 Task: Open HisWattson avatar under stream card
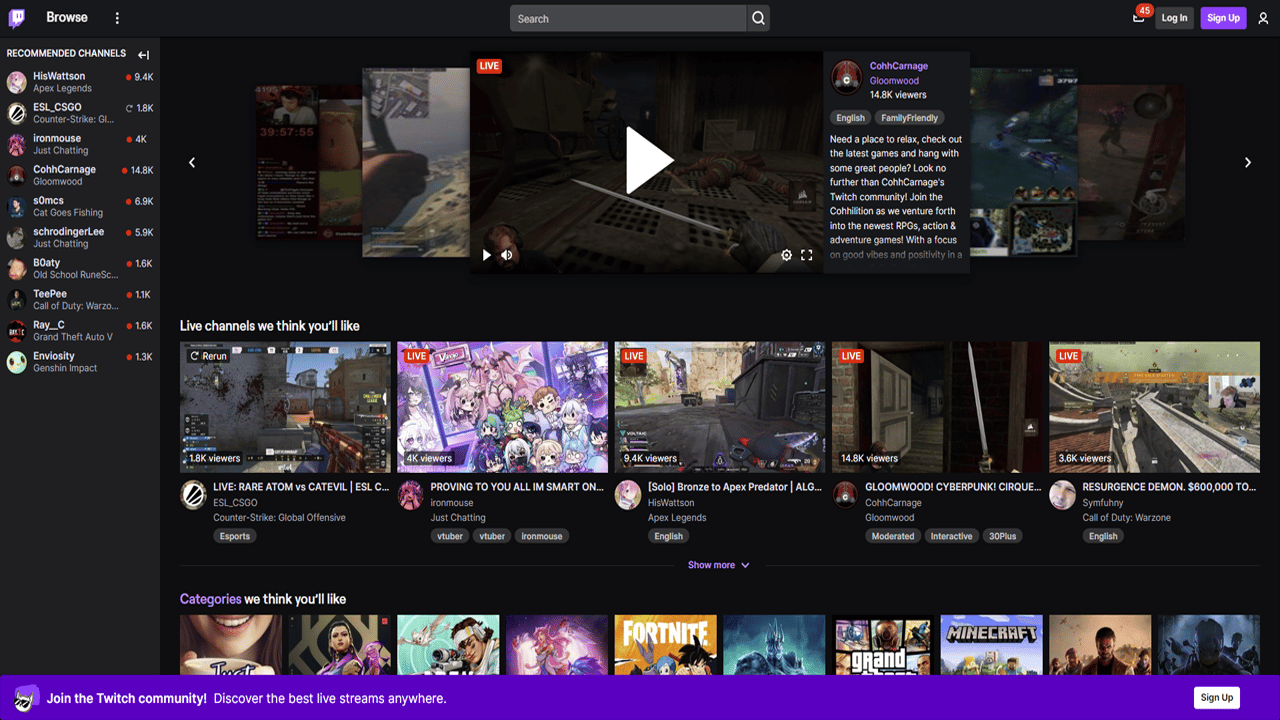pos(628,495)
